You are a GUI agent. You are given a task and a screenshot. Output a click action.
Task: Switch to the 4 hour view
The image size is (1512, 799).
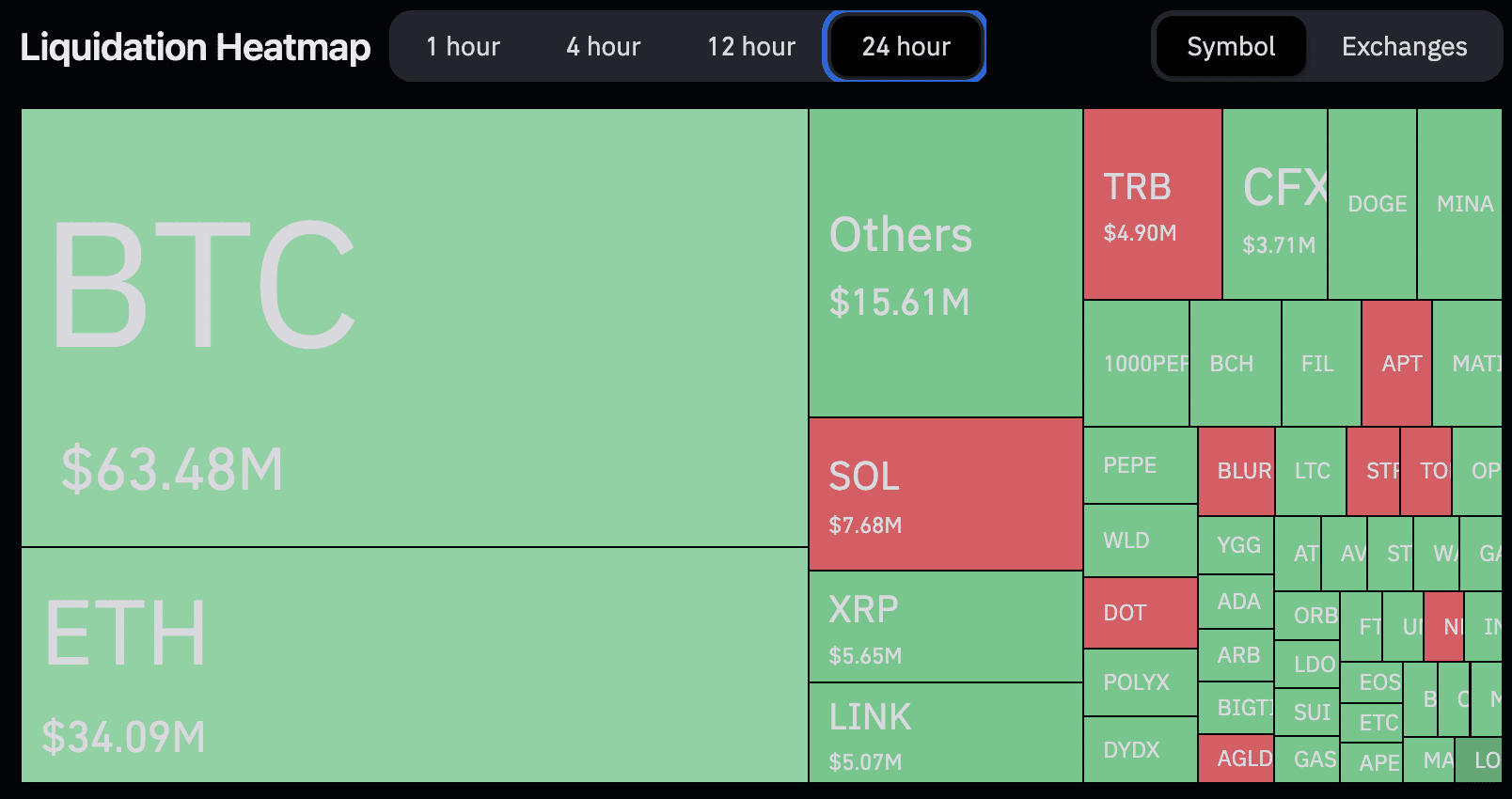click(x=603, y=47)
